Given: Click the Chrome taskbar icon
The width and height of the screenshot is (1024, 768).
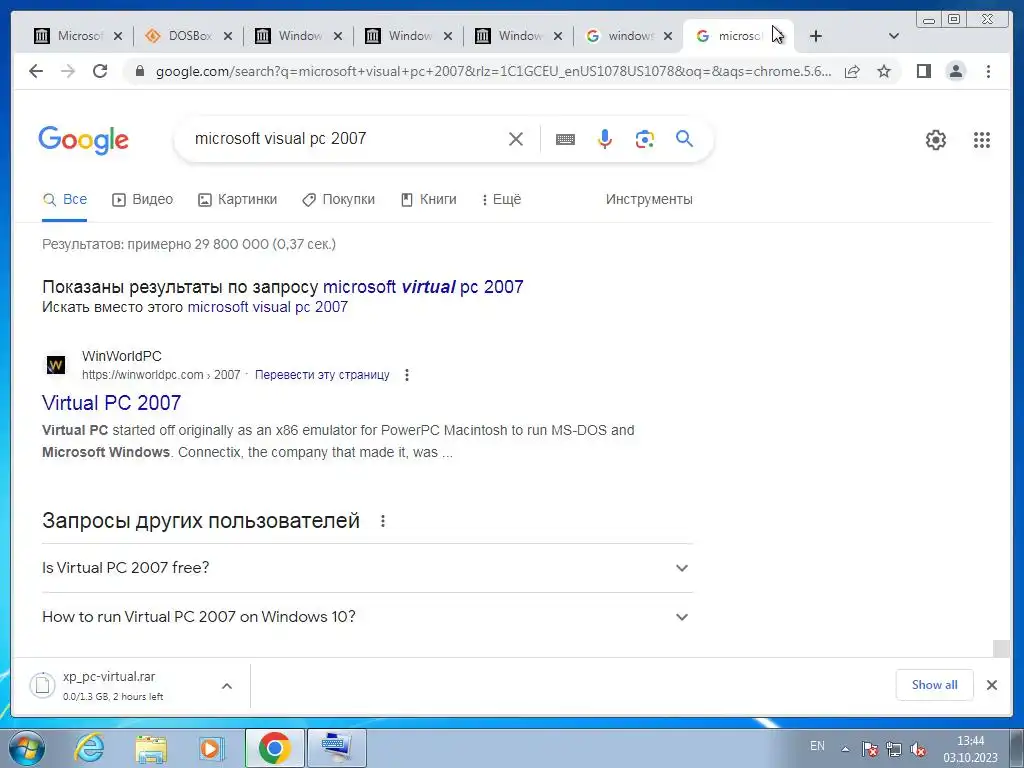Looking at the screenshot, I should [274, 748].
